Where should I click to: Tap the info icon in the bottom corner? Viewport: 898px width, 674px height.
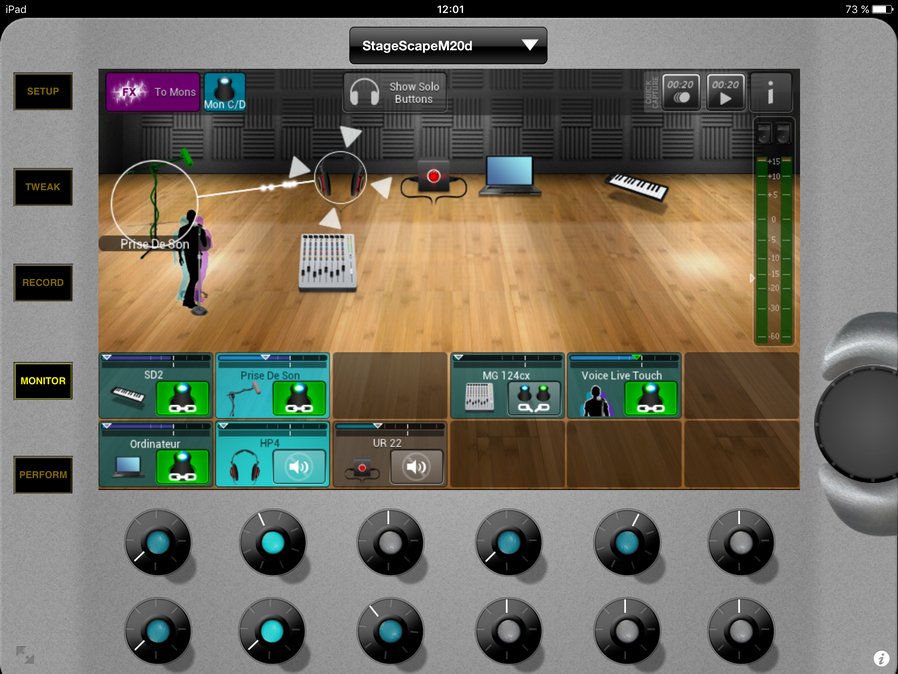pos(881,658)
